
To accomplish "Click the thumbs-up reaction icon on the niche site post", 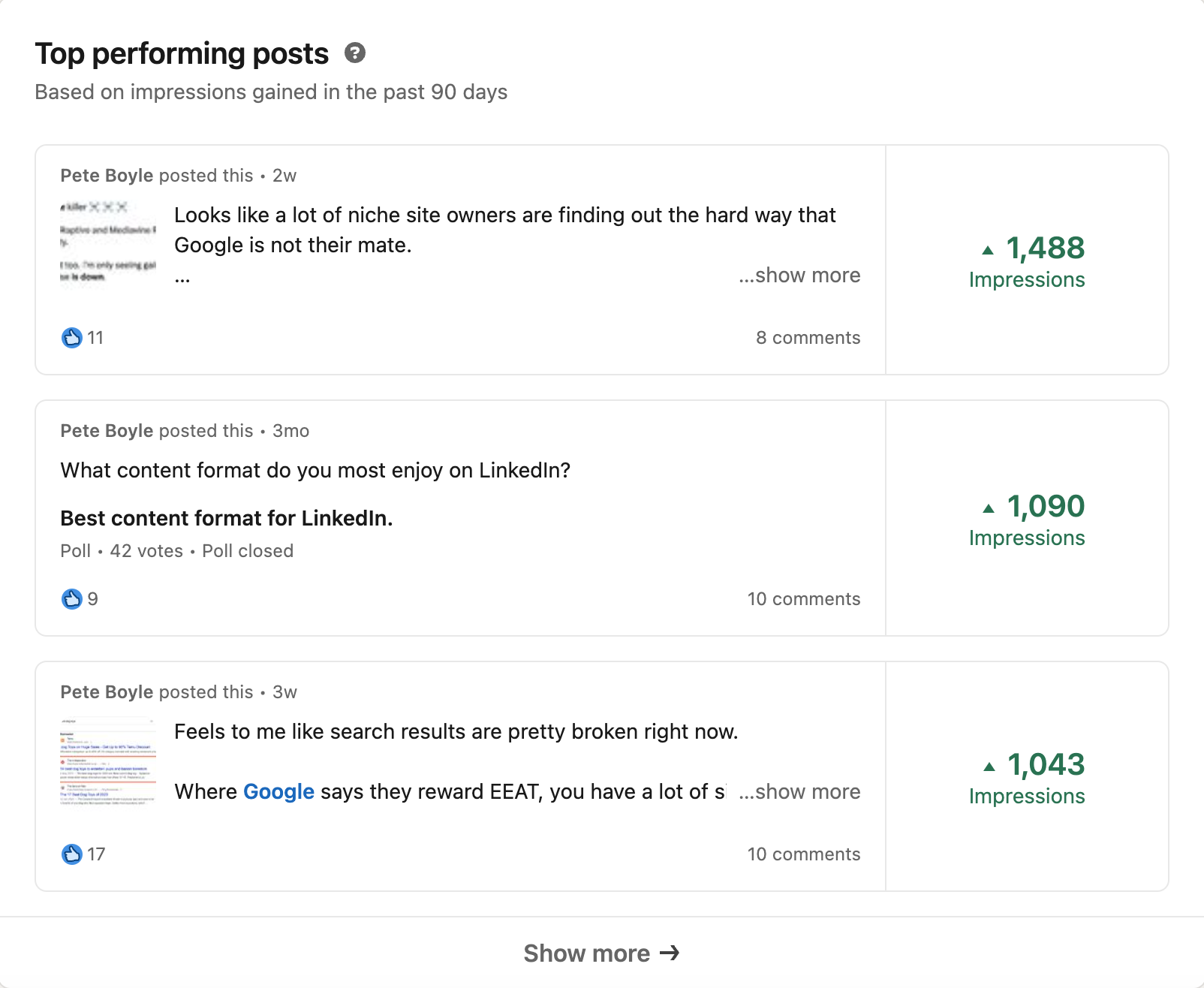I will pos(71,338).
